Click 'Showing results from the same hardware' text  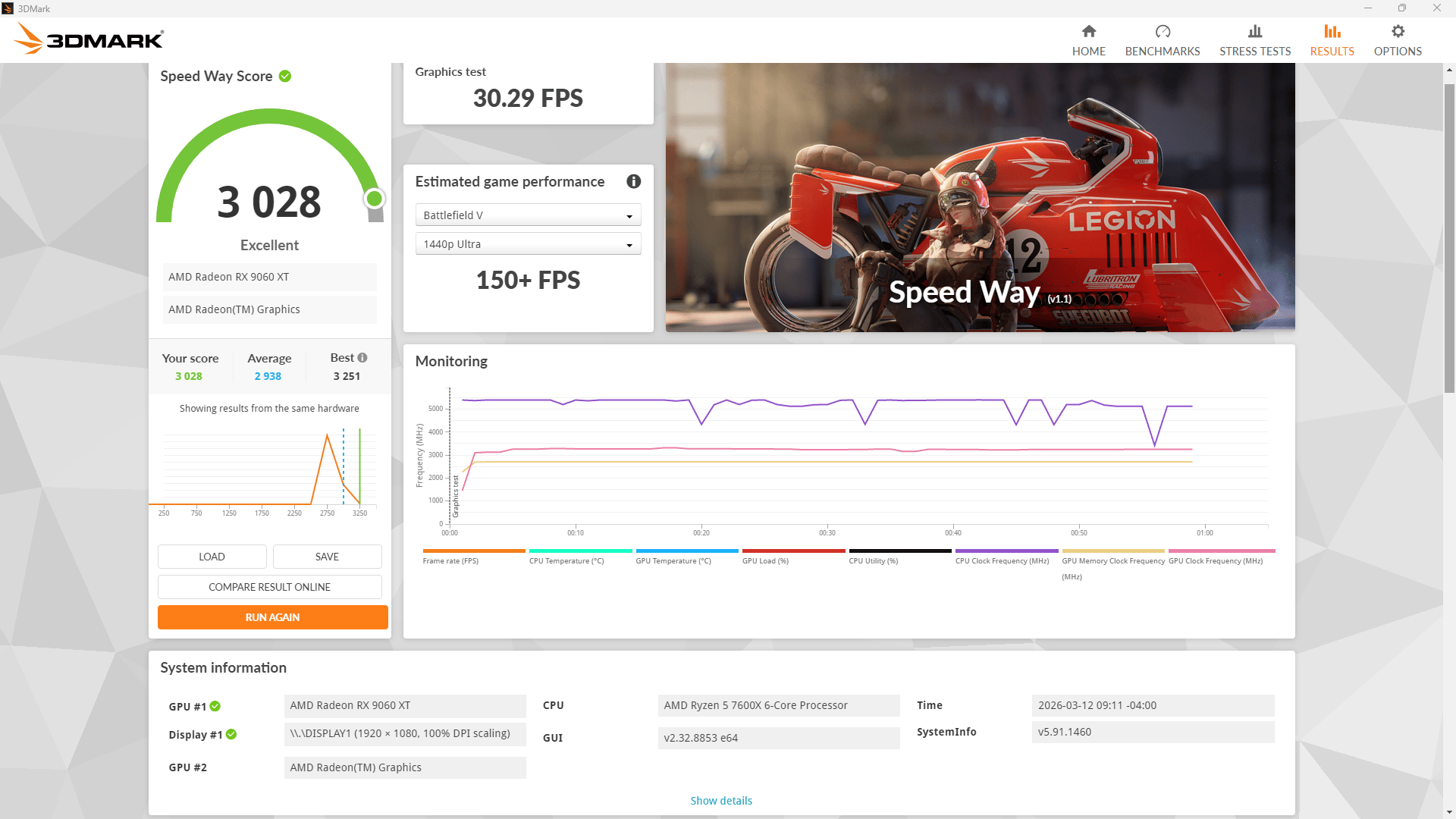click(x=269, y=408)
